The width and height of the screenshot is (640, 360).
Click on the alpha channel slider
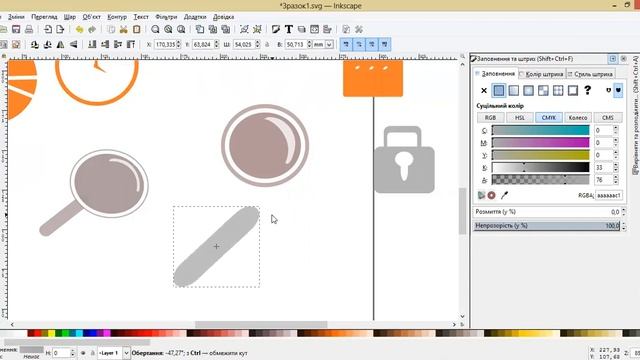[540, 180]
